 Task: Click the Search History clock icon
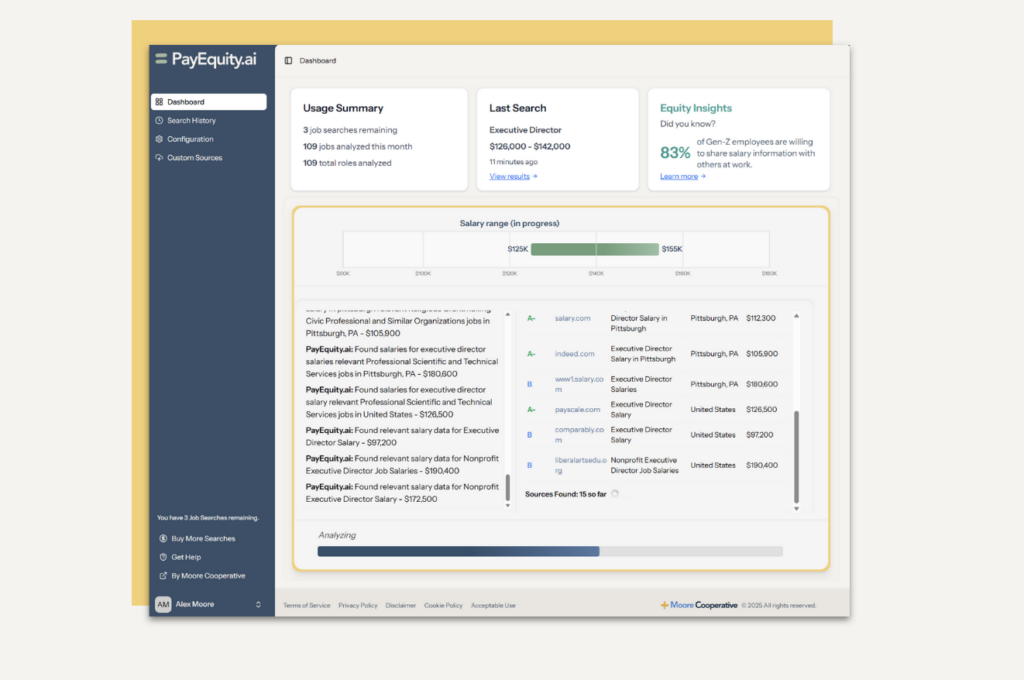pos(160,121)
